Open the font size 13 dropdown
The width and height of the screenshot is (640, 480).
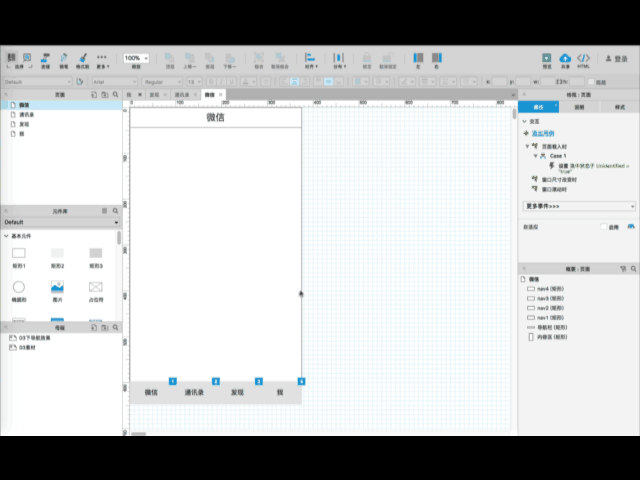(x=194, y=82)
